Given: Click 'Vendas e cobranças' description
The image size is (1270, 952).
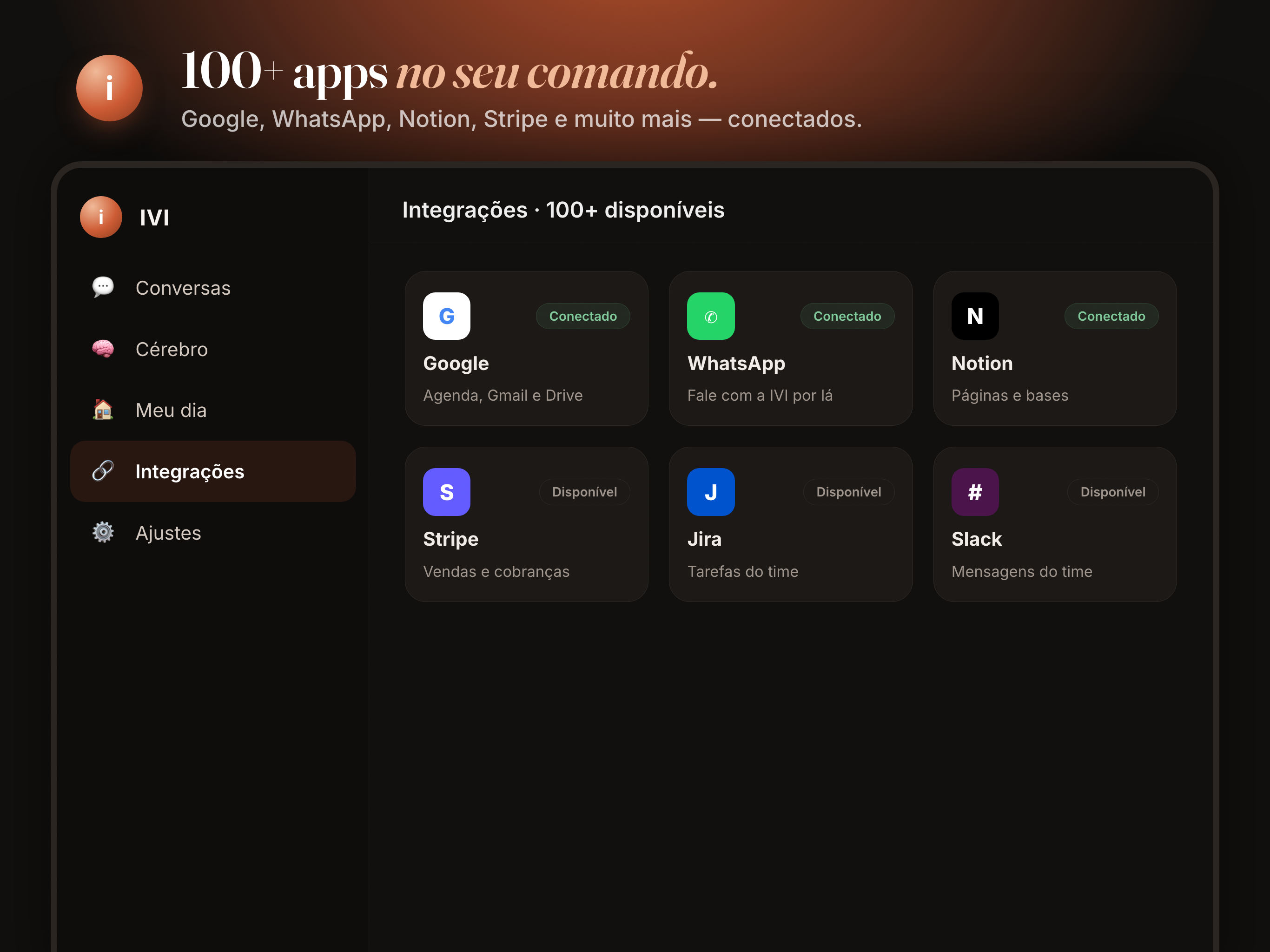Looking at the screenshot, I should tap(496, 571).
